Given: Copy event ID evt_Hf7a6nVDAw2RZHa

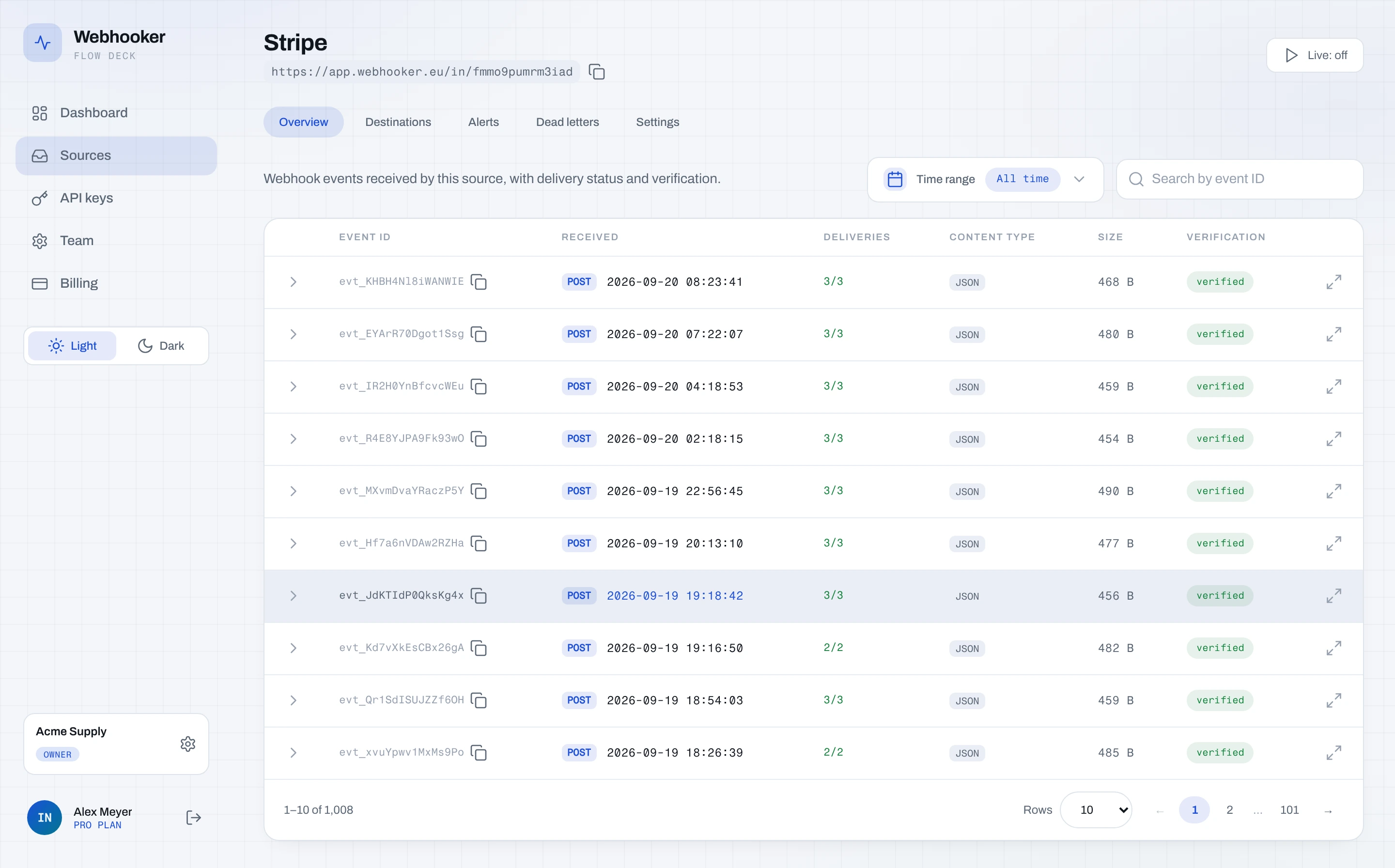Looking at the screenshot, I should click(x=478, y=543).
